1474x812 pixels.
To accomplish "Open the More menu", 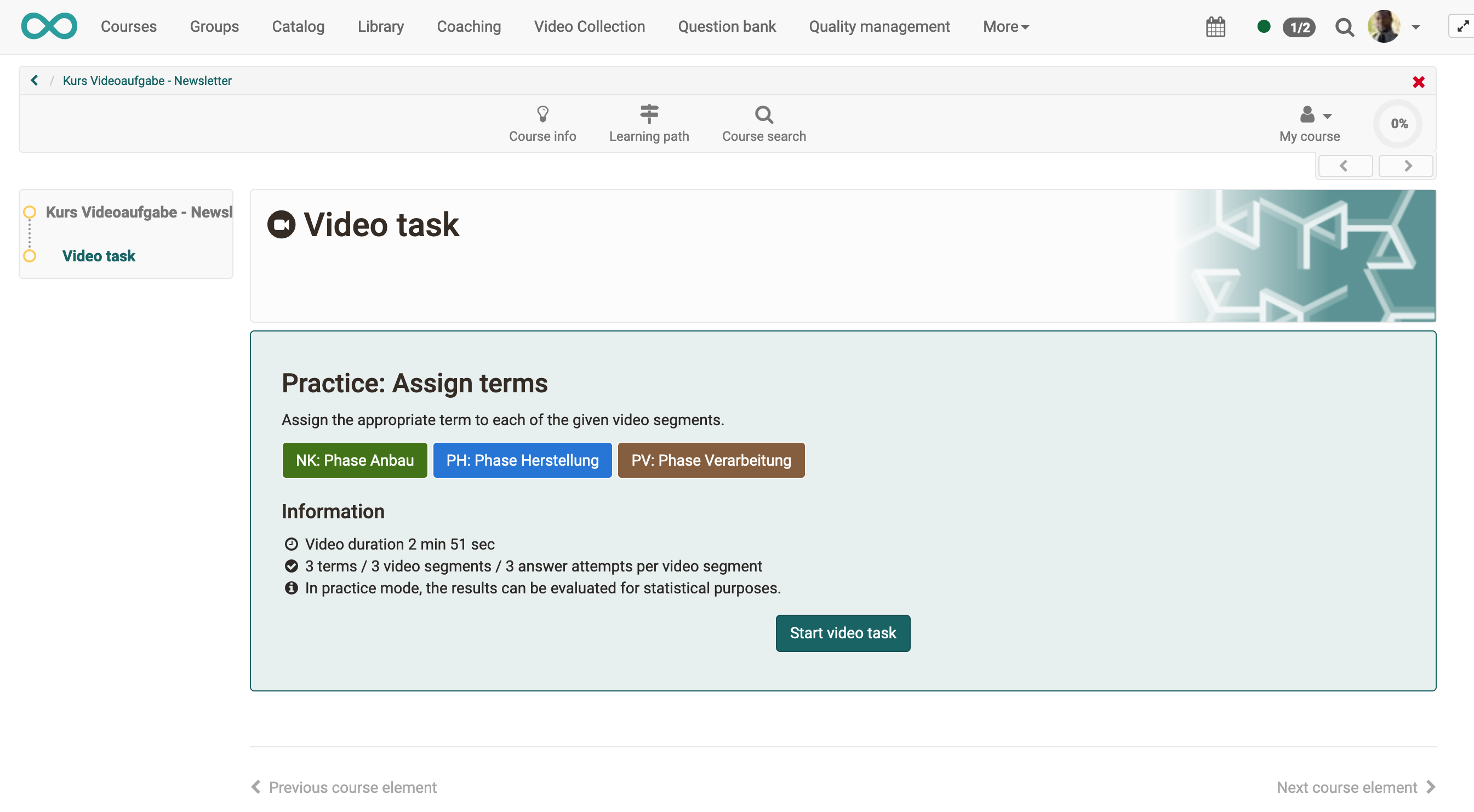I will click(1004, 26).
